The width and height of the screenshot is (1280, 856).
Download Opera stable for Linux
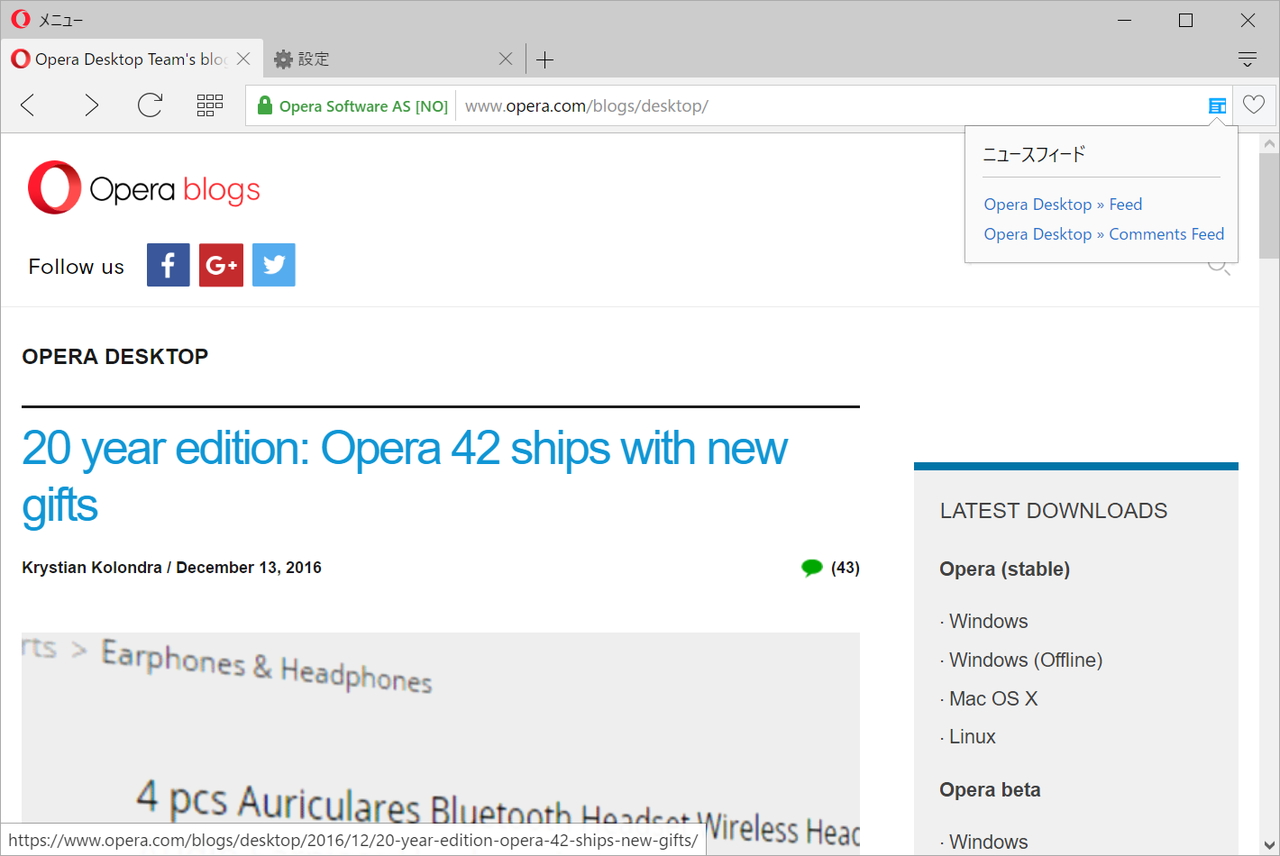[972, 737]
